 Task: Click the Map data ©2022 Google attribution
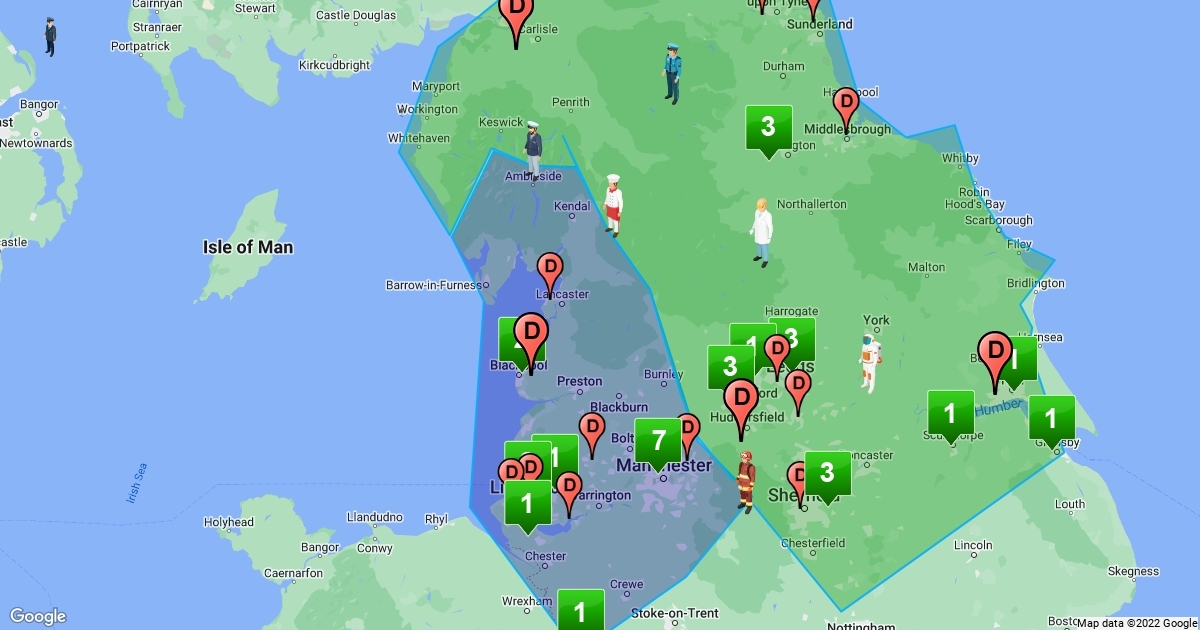[1136, 623]
